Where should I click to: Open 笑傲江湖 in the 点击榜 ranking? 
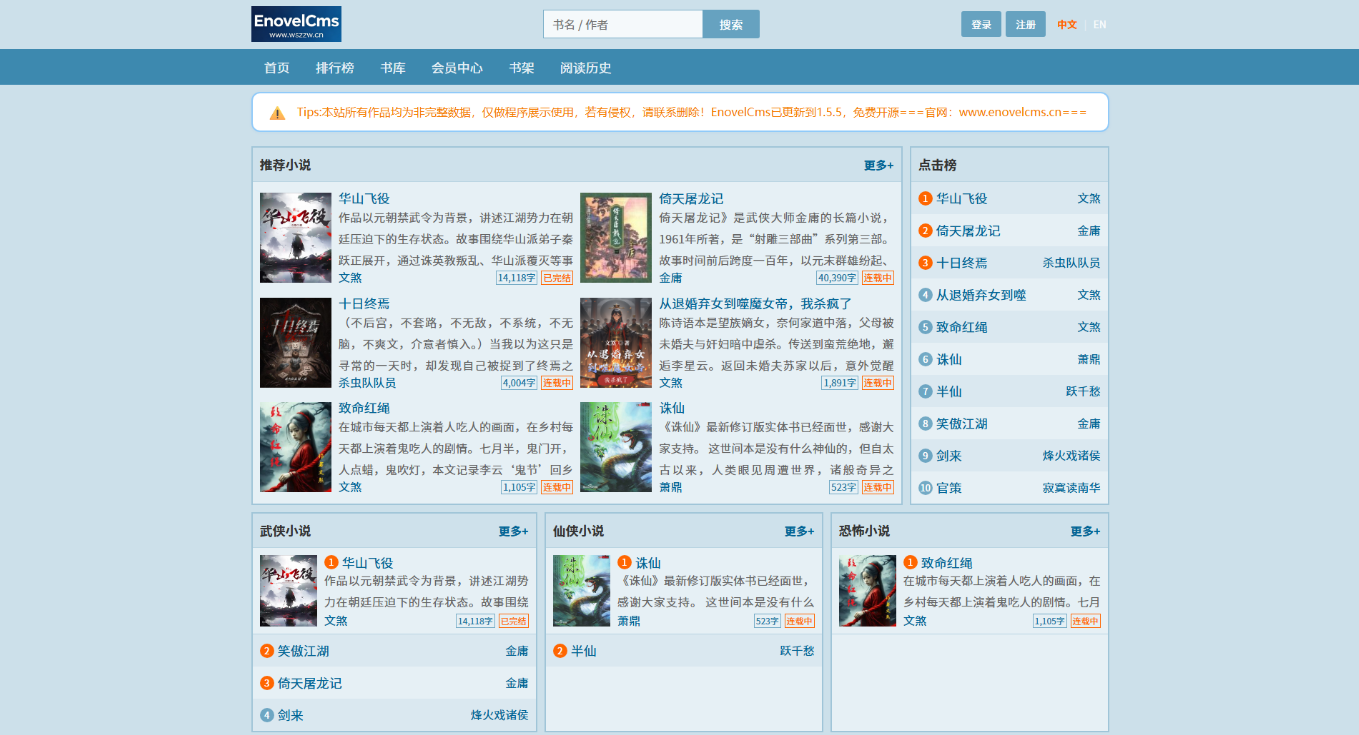[x=962, y=424]
